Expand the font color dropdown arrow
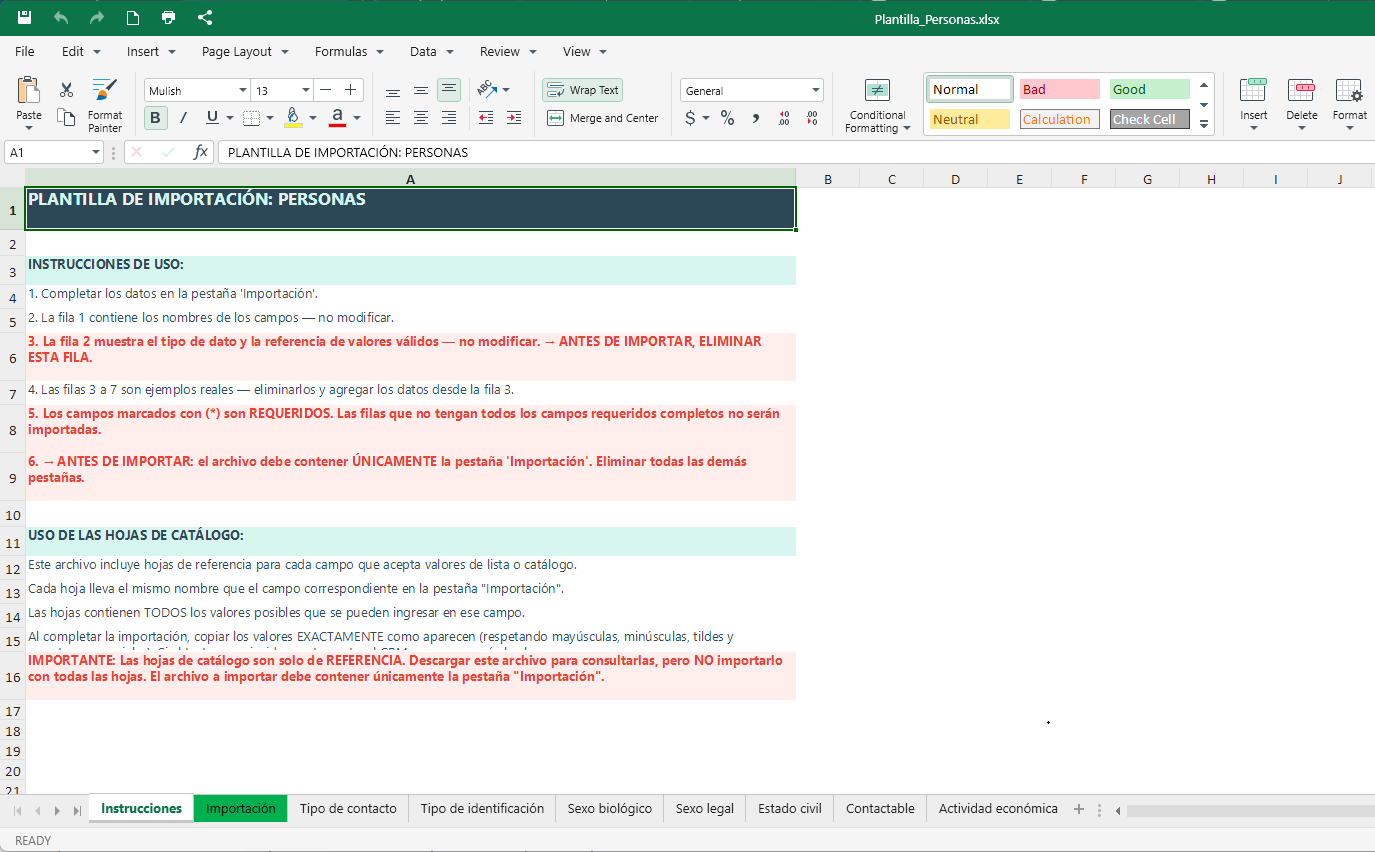 (357, 118)
